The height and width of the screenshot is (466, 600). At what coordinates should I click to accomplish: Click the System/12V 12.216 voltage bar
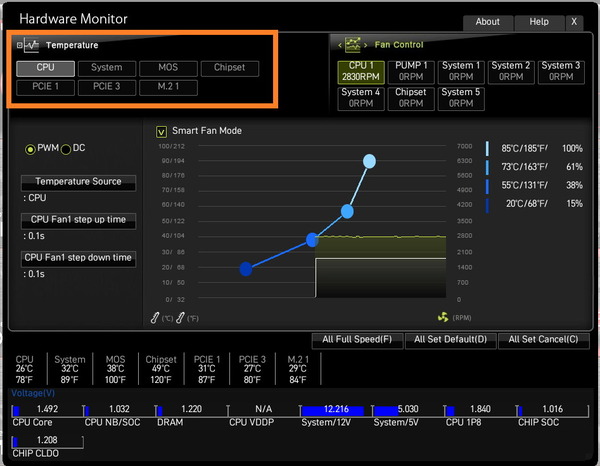point(336,411)
